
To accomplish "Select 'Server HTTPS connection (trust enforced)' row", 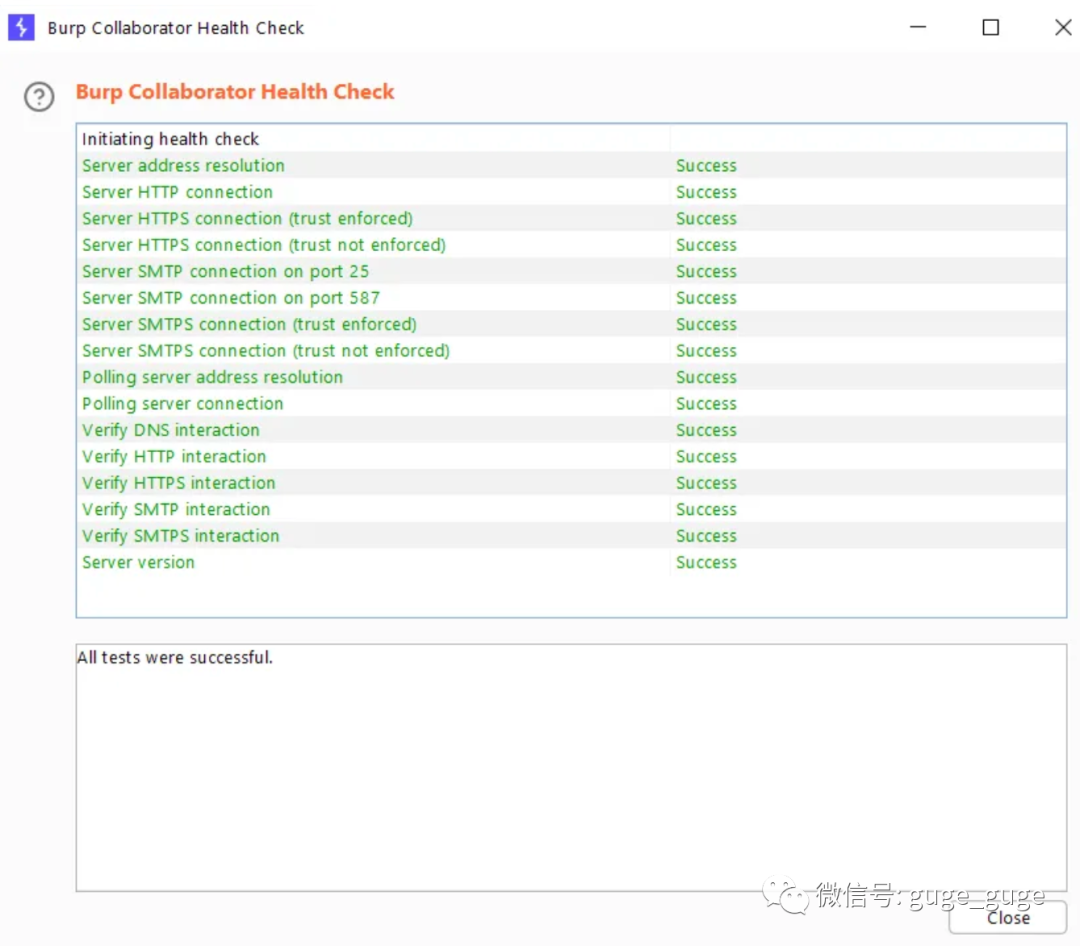I will coord(571,218).
